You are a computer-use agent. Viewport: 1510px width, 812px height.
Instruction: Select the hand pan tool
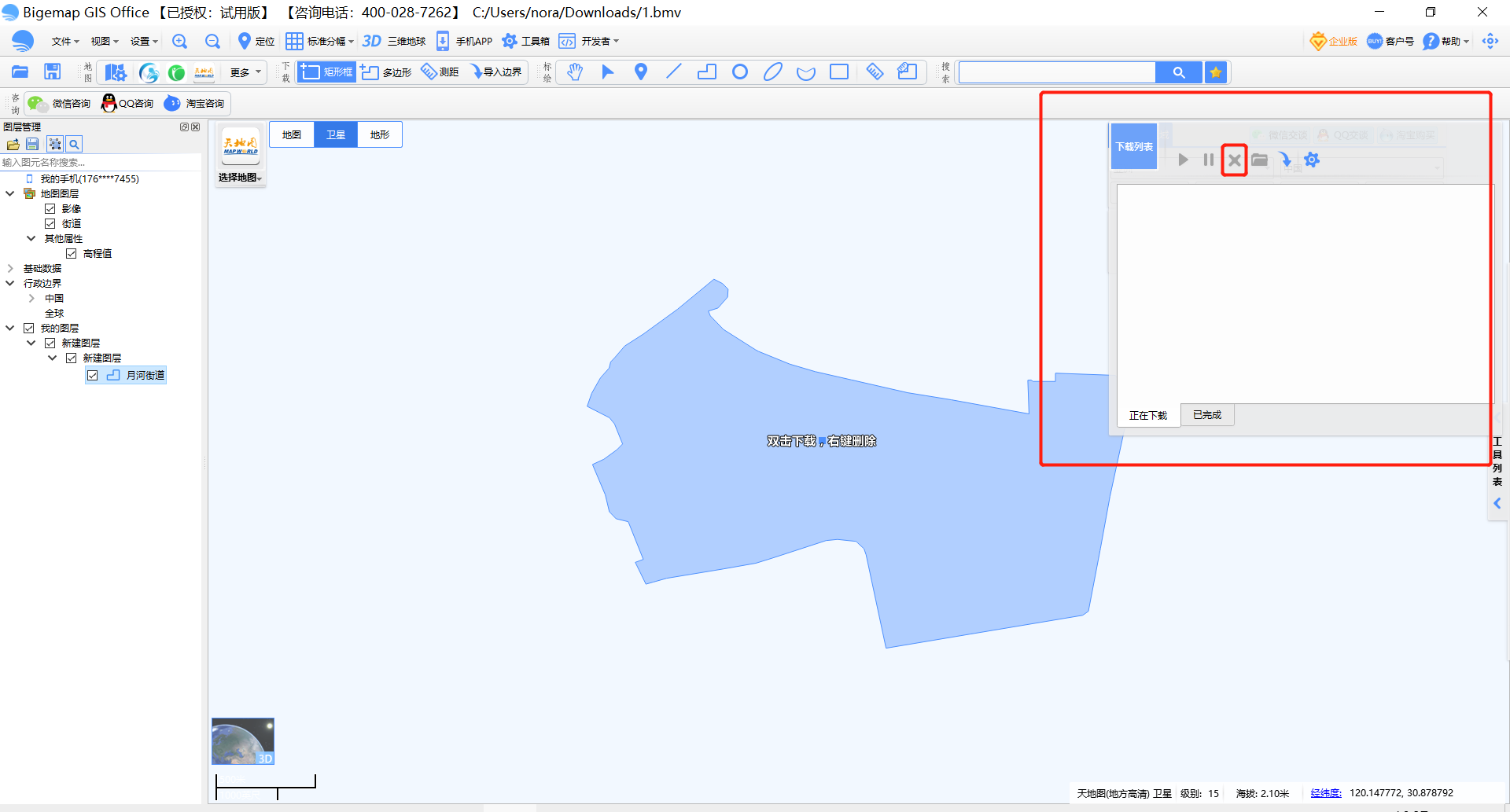coord(575,72)
